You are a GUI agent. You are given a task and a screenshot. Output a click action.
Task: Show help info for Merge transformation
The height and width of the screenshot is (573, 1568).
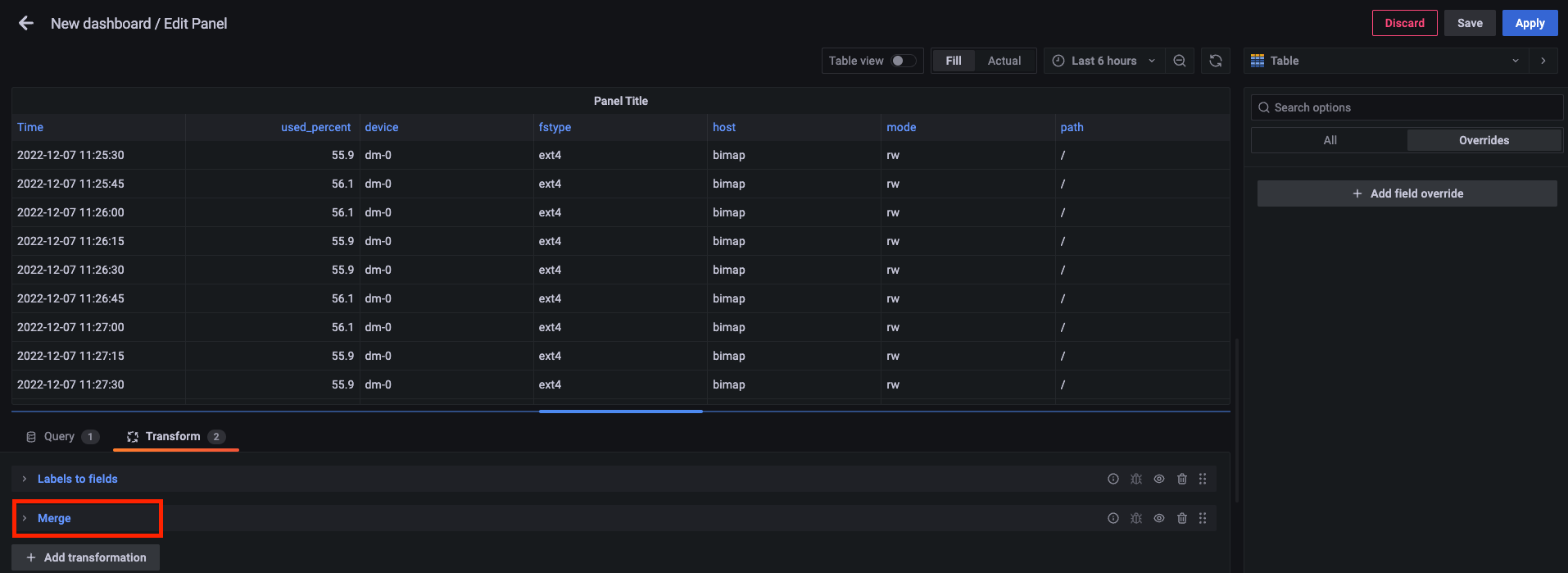coord(1113,518)
